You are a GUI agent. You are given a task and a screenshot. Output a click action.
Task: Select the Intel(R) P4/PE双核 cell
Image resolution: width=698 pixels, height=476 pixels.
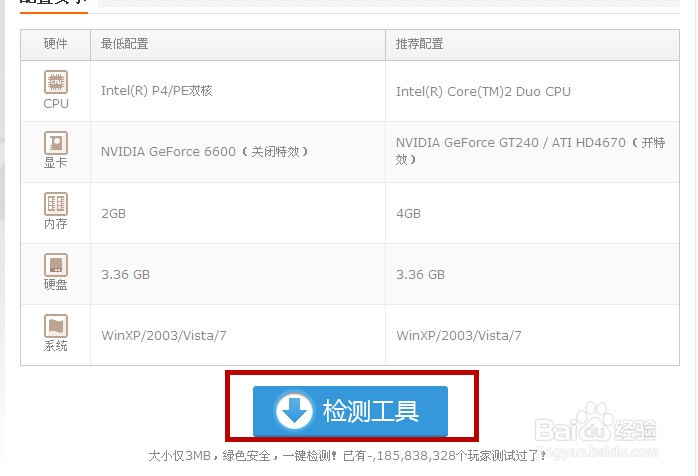click(x=238, y=91)
